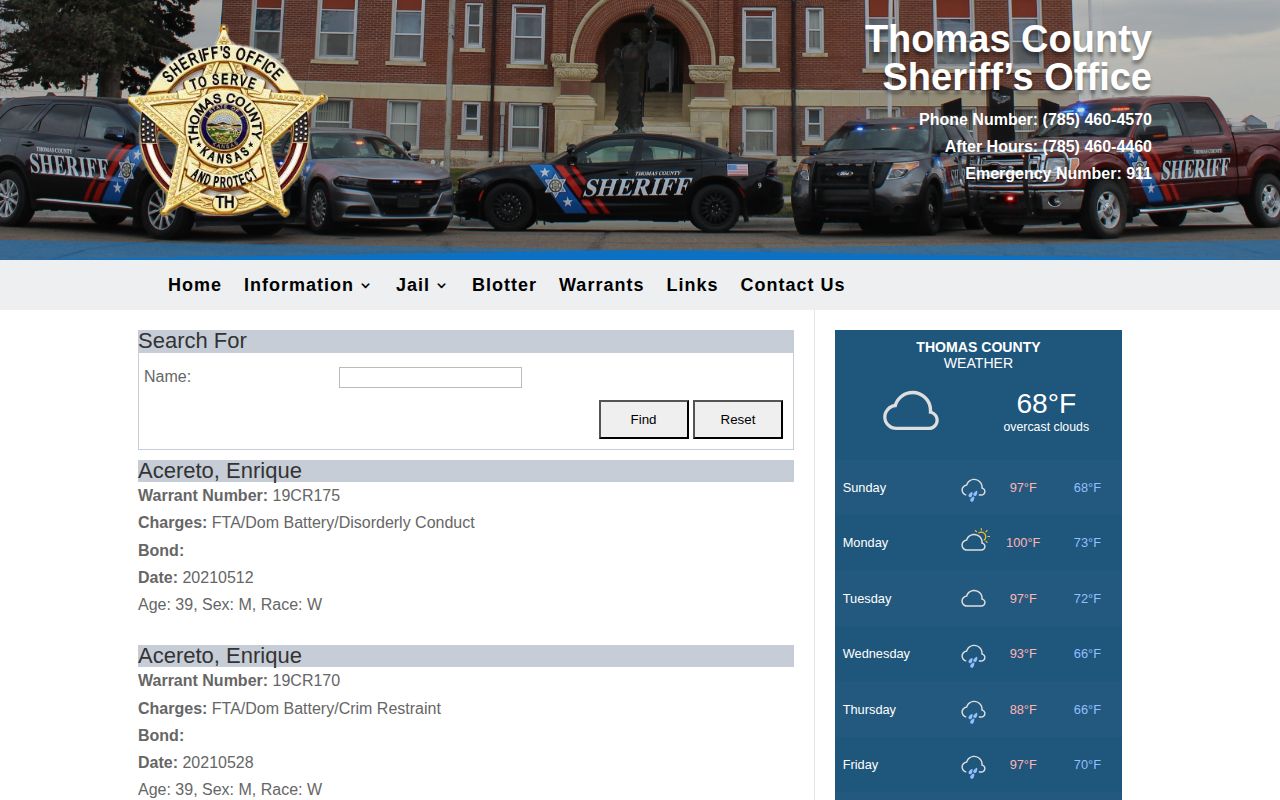Open the Links menu item
The width and height of the screenshot is (1280, 800).
pyautogui.click(x=692, y=285)
